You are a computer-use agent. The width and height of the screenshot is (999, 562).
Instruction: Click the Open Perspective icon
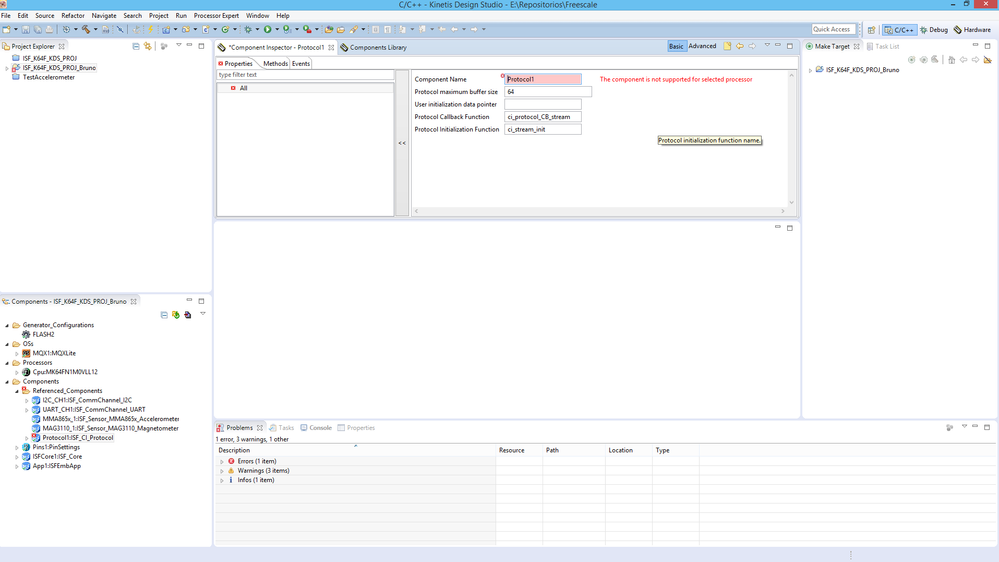tap(872, 30)
